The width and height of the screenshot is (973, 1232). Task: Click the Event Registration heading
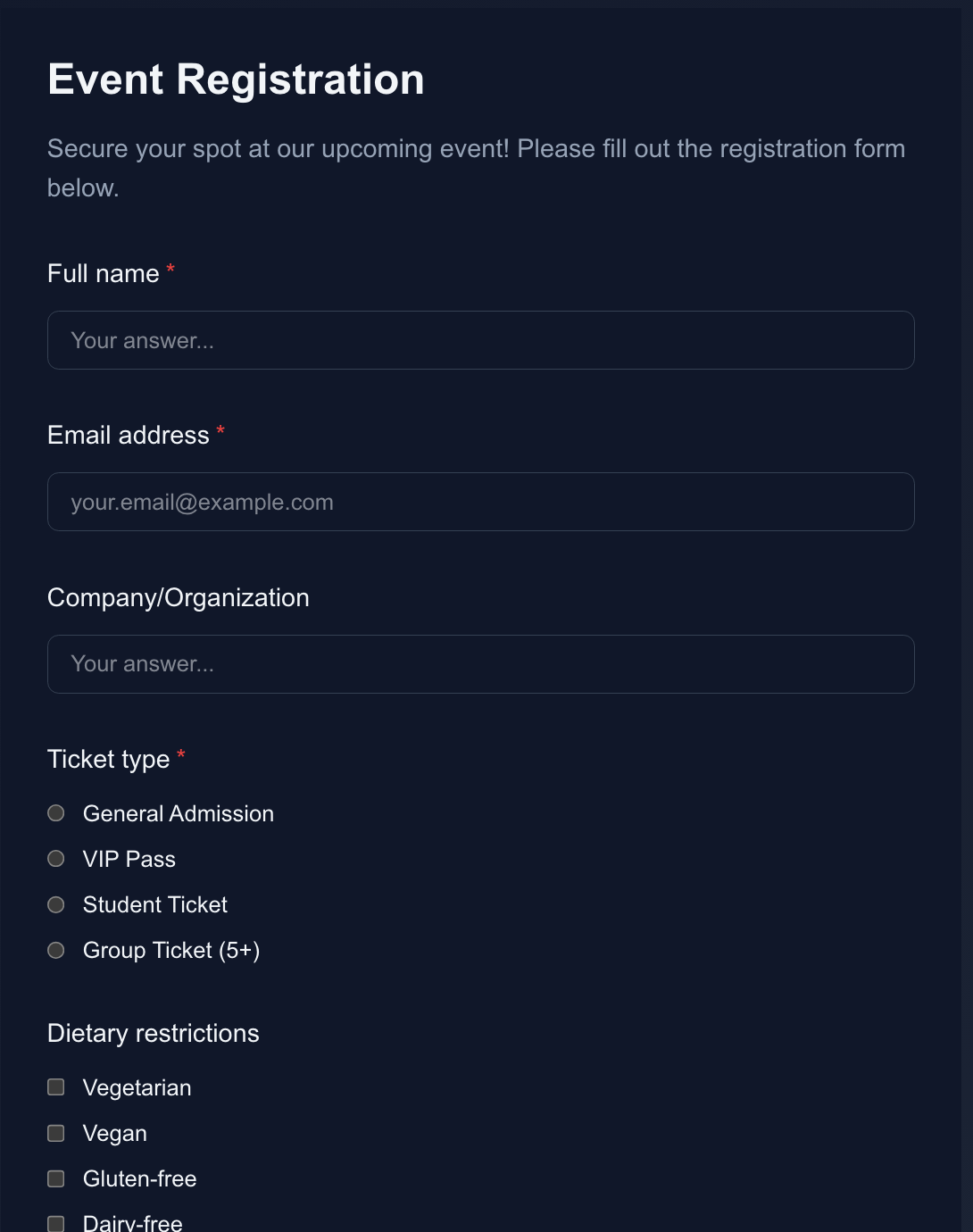tap(236, 79)
